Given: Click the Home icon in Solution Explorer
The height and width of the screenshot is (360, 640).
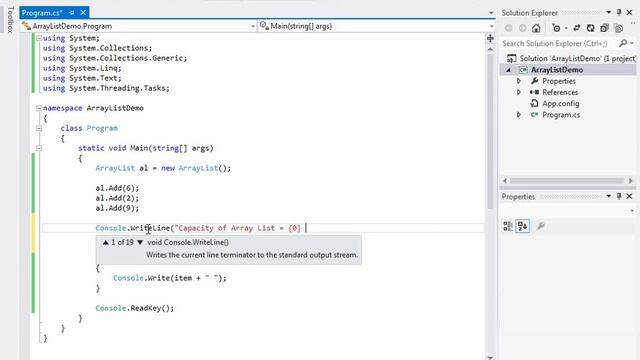Looking at the screenshot, I should pos(536,28).
